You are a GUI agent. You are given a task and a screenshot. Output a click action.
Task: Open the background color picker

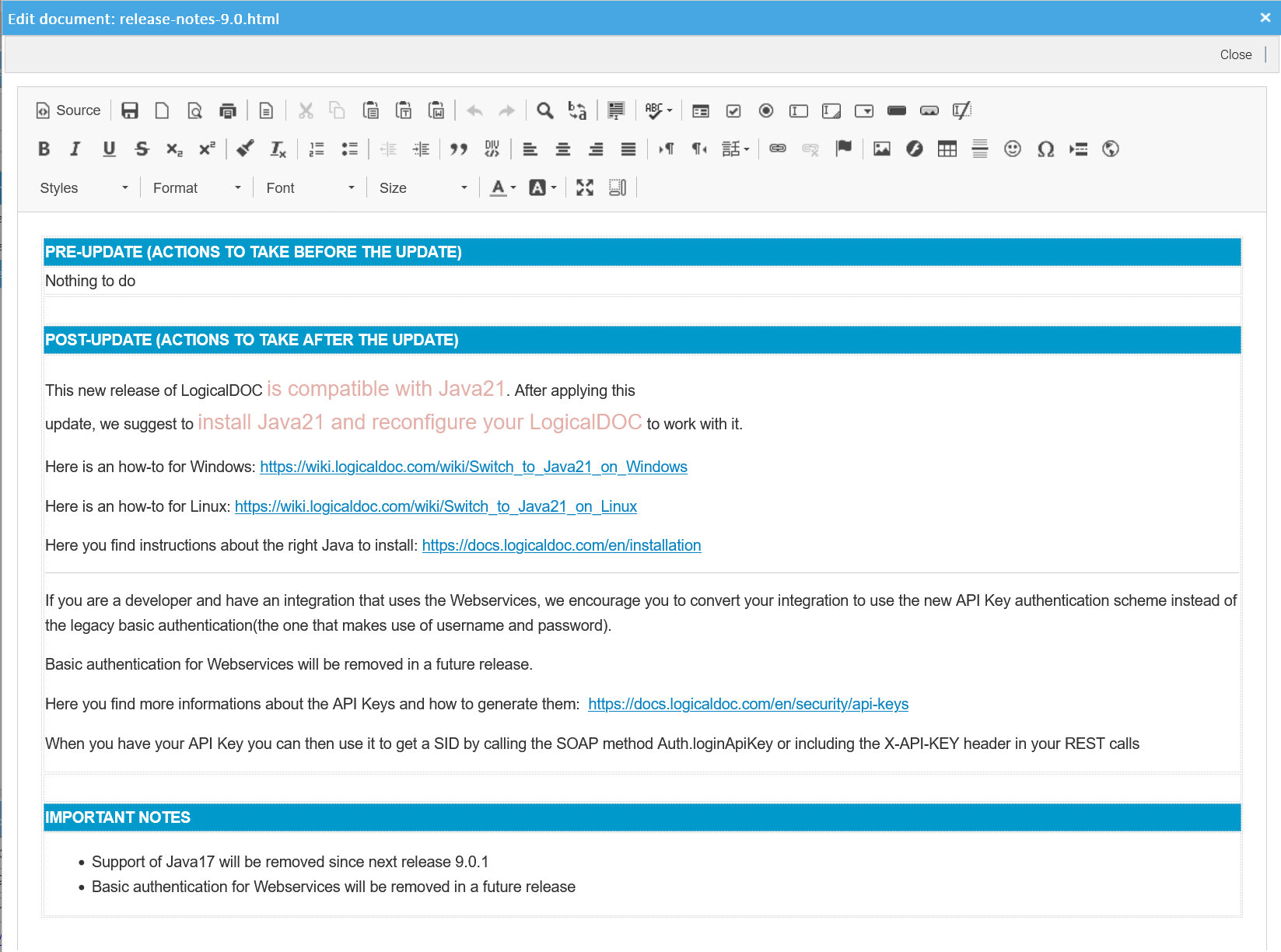(543, 187)
